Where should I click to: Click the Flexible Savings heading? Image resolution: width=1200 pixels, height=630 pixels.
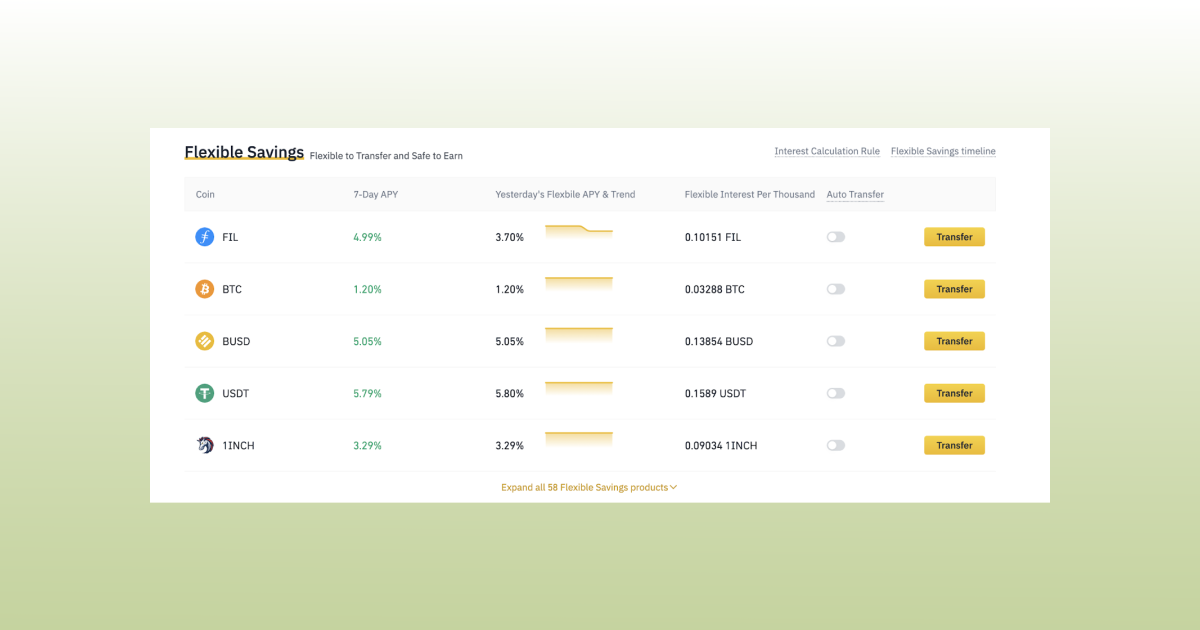[x=244, y=152]
